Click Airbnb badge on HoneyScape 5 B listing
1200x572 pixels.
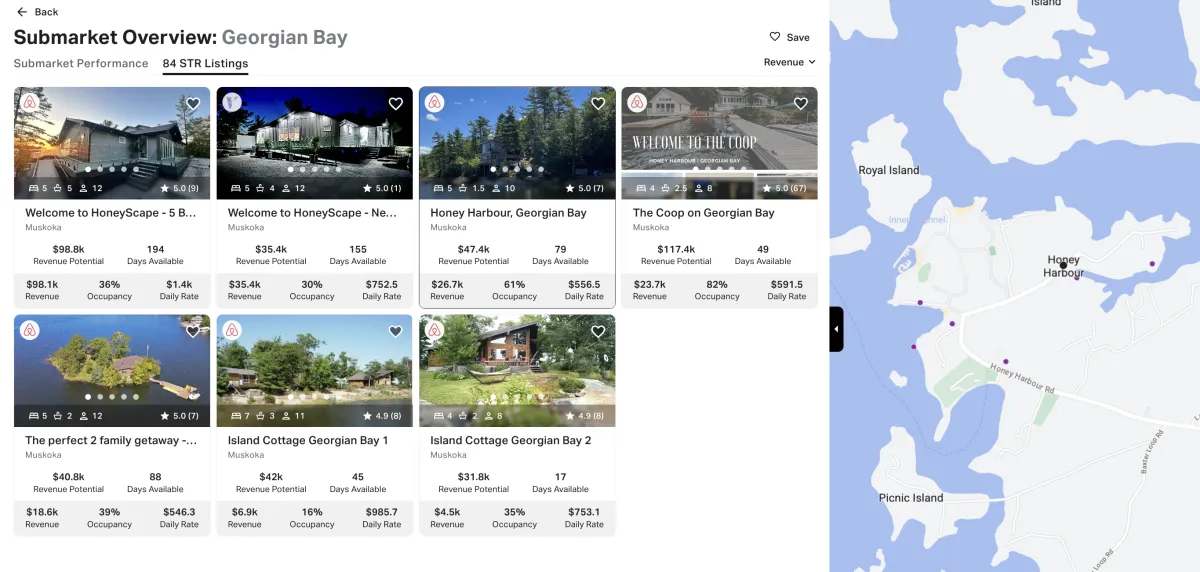30,102
